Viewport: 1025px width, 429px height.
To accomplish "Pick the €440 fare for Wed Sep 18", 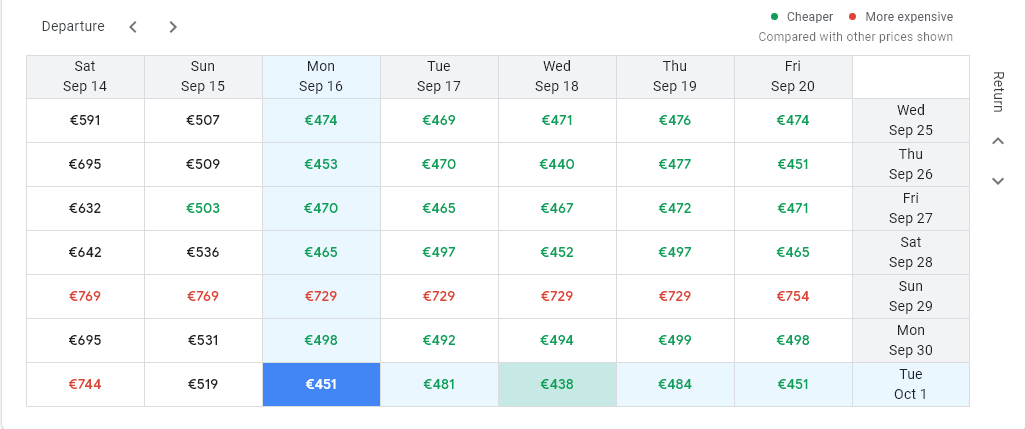I will (557, 164).
